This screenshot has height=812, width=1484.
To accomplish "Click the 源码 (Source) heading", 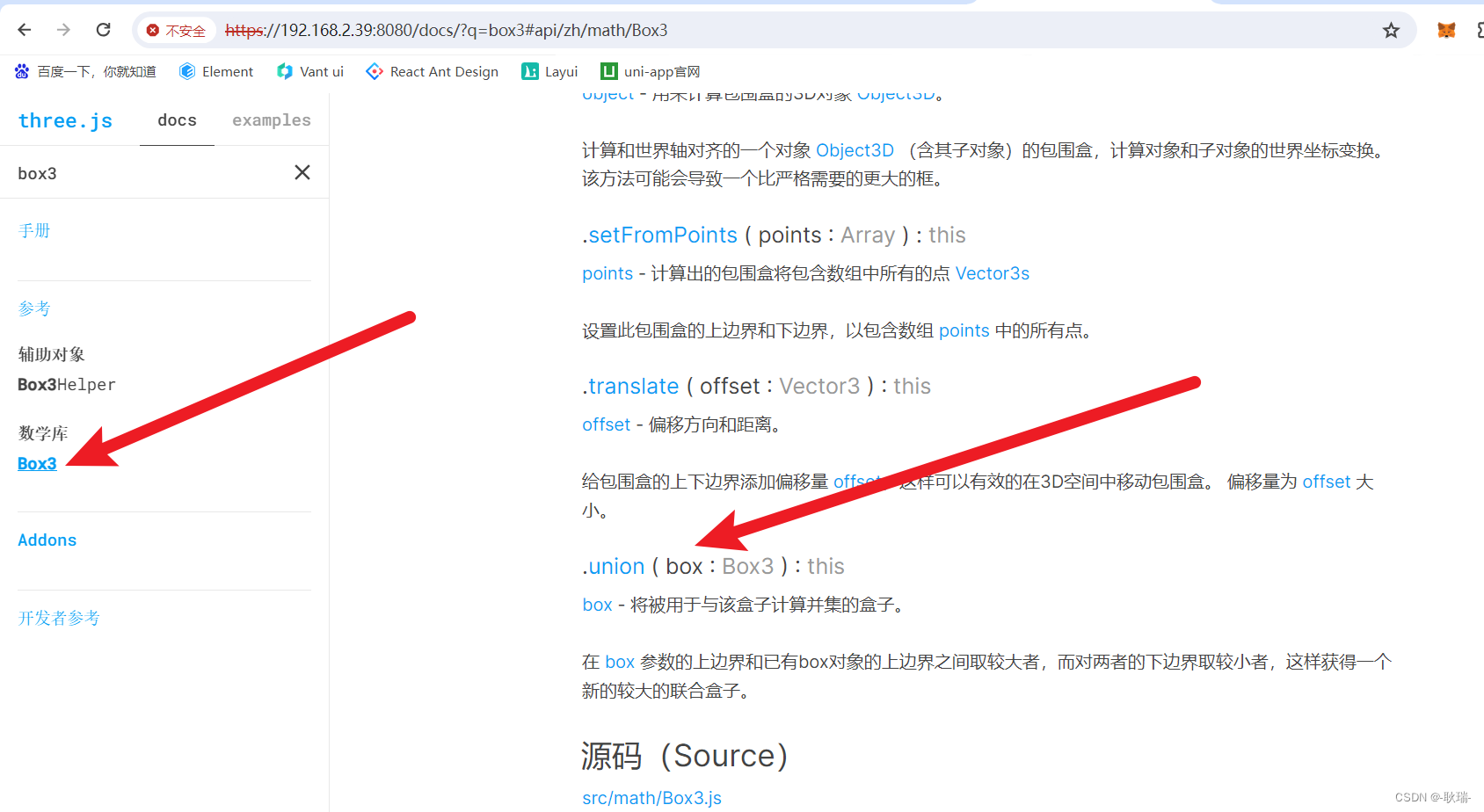I will tap(684, 756).
